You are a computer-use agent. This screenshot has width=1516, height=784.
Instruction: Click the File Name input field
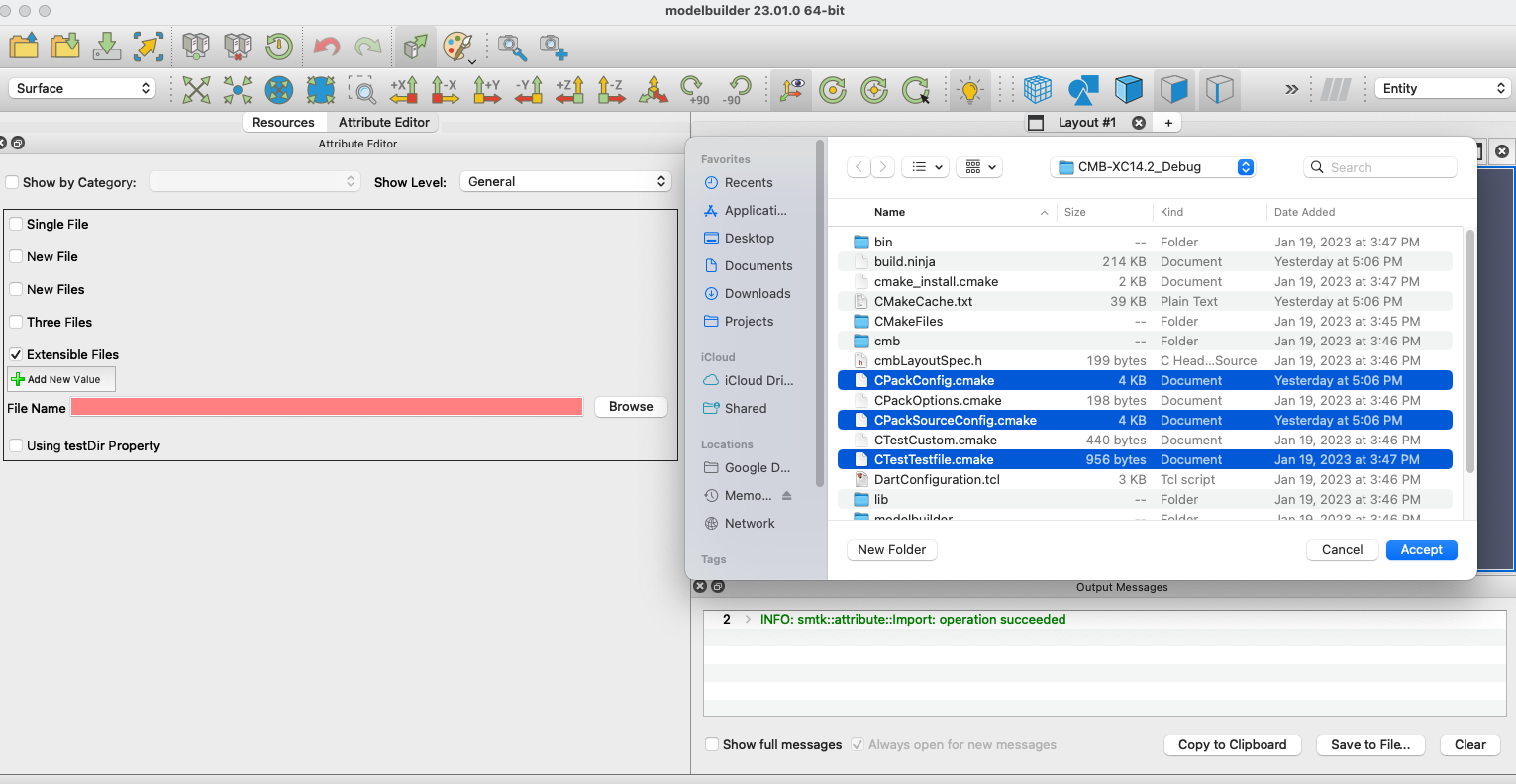coord(327,407)
